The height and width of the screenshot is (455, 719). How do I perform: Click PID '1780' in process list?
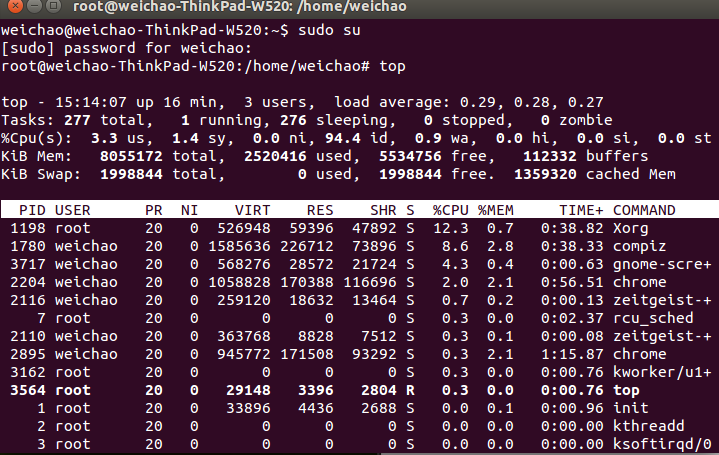28,246
